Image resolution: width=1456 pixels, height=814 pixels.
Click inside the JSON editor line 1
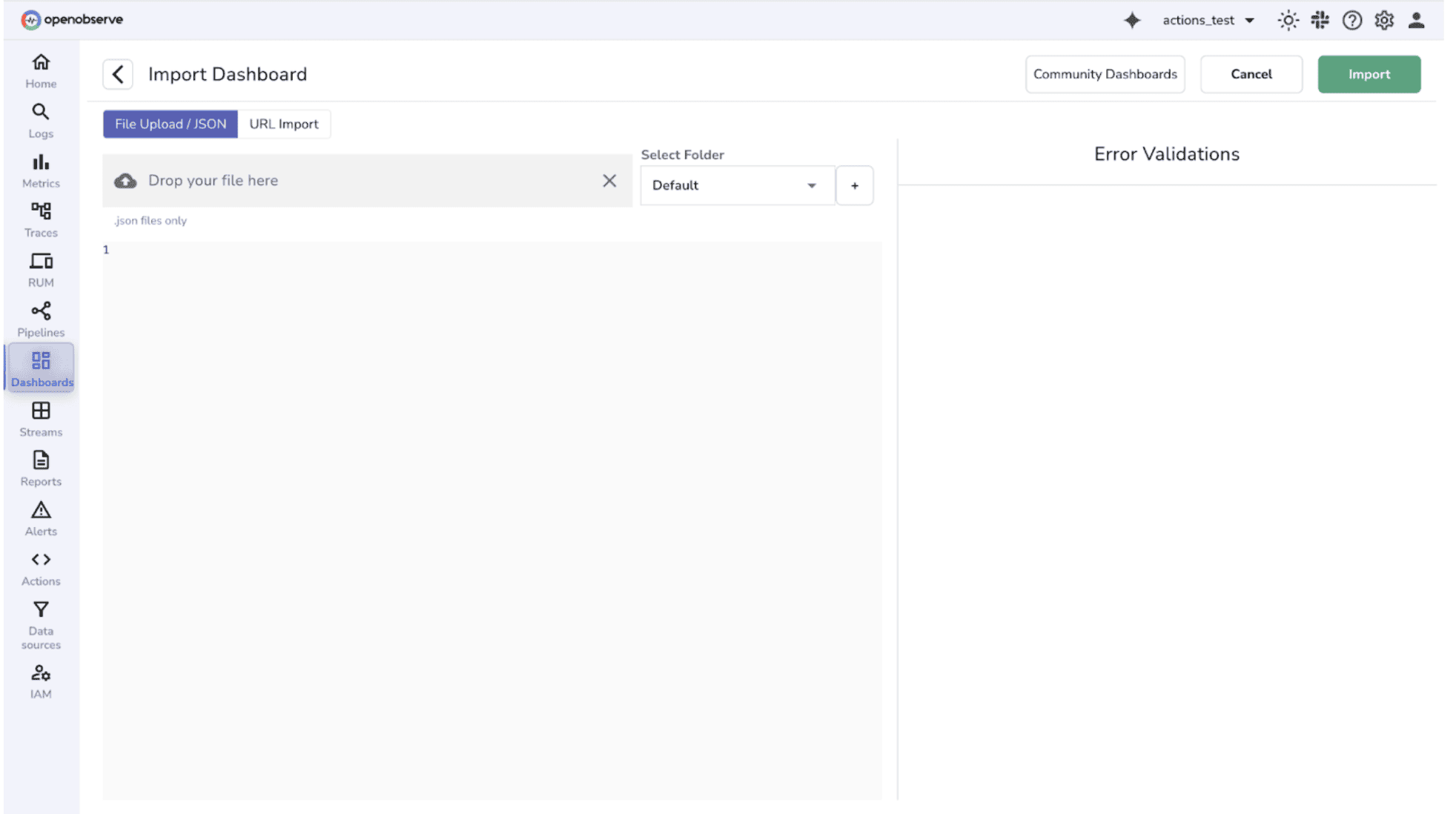(297, 250)
